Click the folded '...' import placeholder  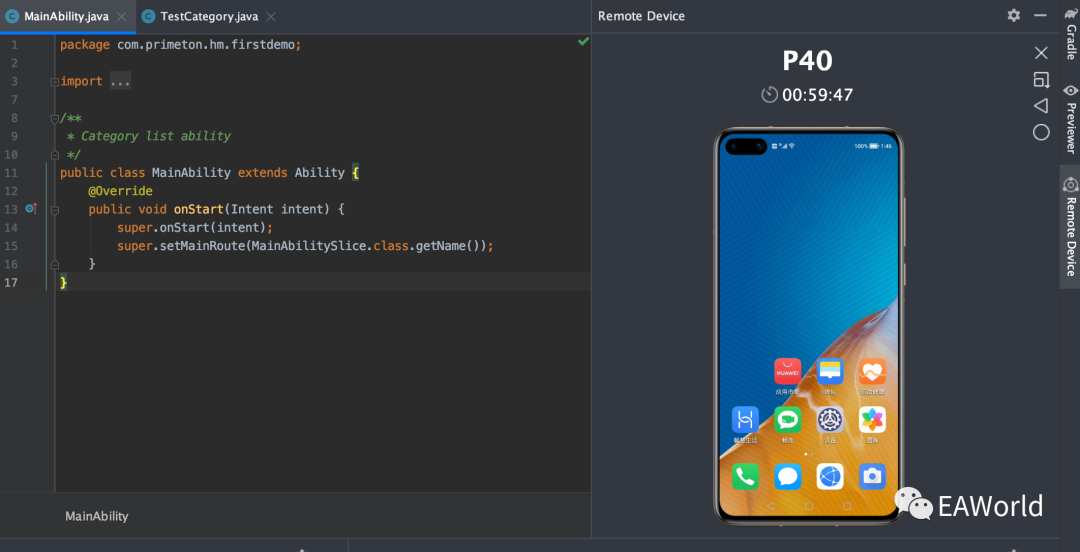click(120, 81)
